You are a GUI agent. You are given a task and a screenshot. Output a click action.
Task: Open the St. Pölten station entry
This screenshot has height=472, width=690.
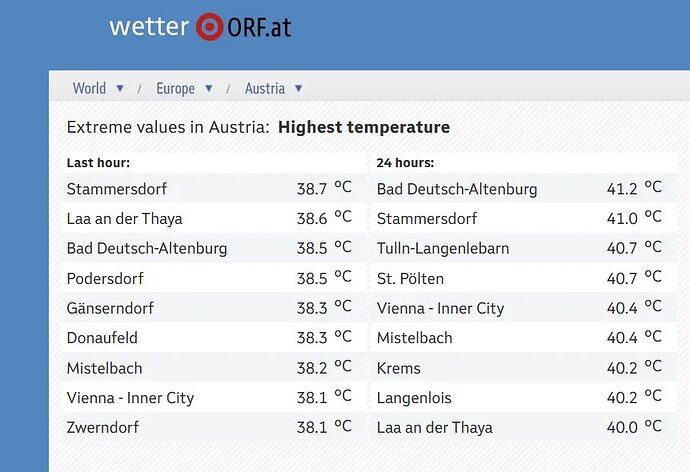pyautogui.click(x=524, y=278)
